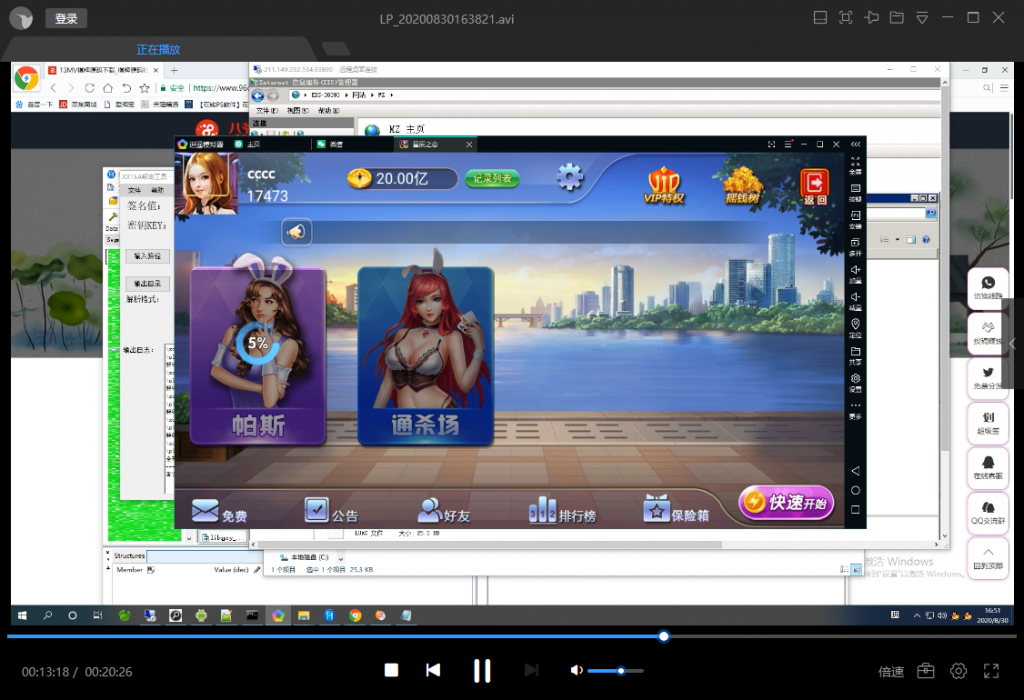Click the video seek bar handle
The width and height of the screenshot is (1024, 700).
tap(663, 636)
